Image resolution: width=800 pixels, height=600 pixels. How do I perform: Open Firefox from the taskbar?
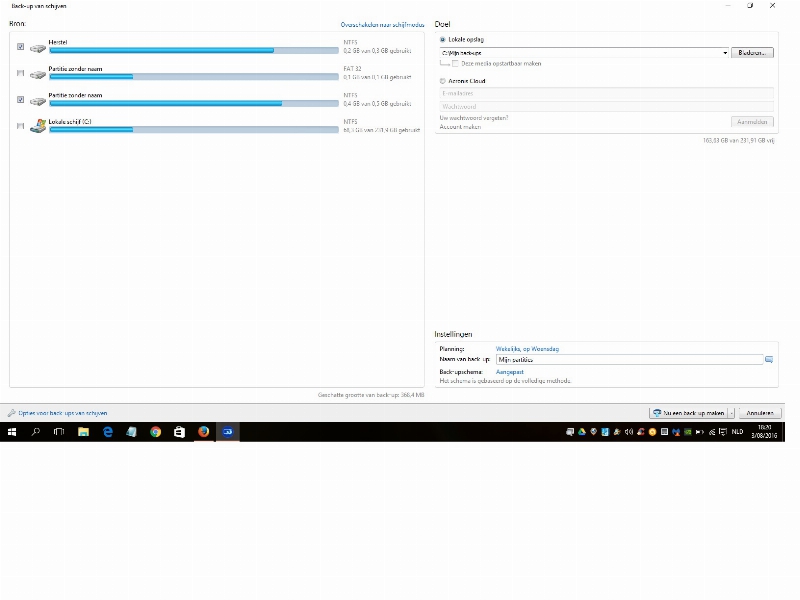(203, 432)
